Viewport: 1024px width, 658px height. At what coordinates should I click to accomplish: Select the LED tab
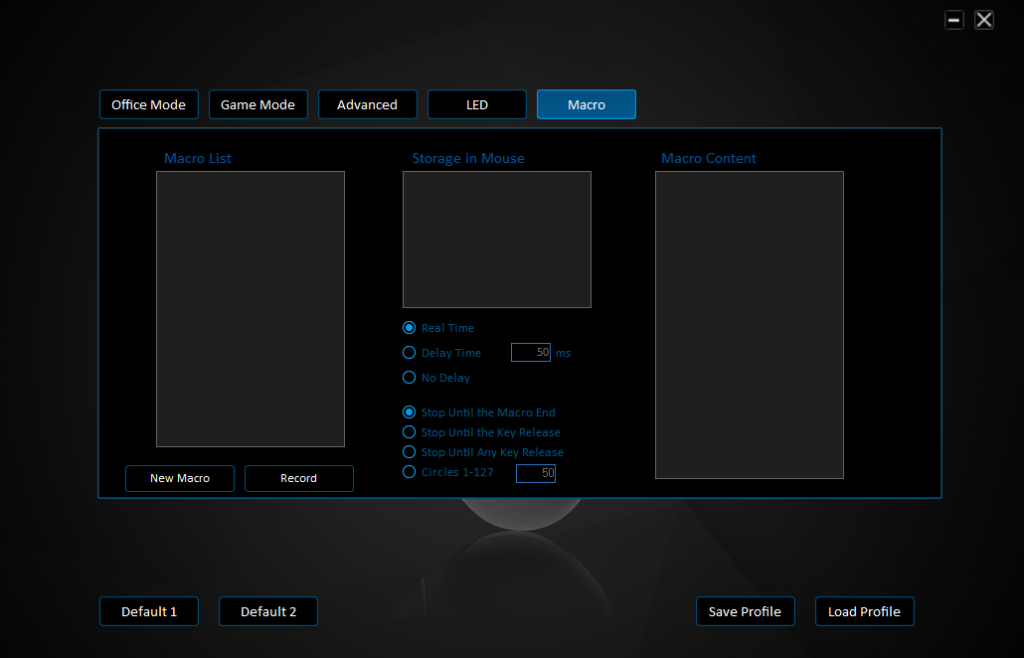pyautogui.click(x=477, y=105)
